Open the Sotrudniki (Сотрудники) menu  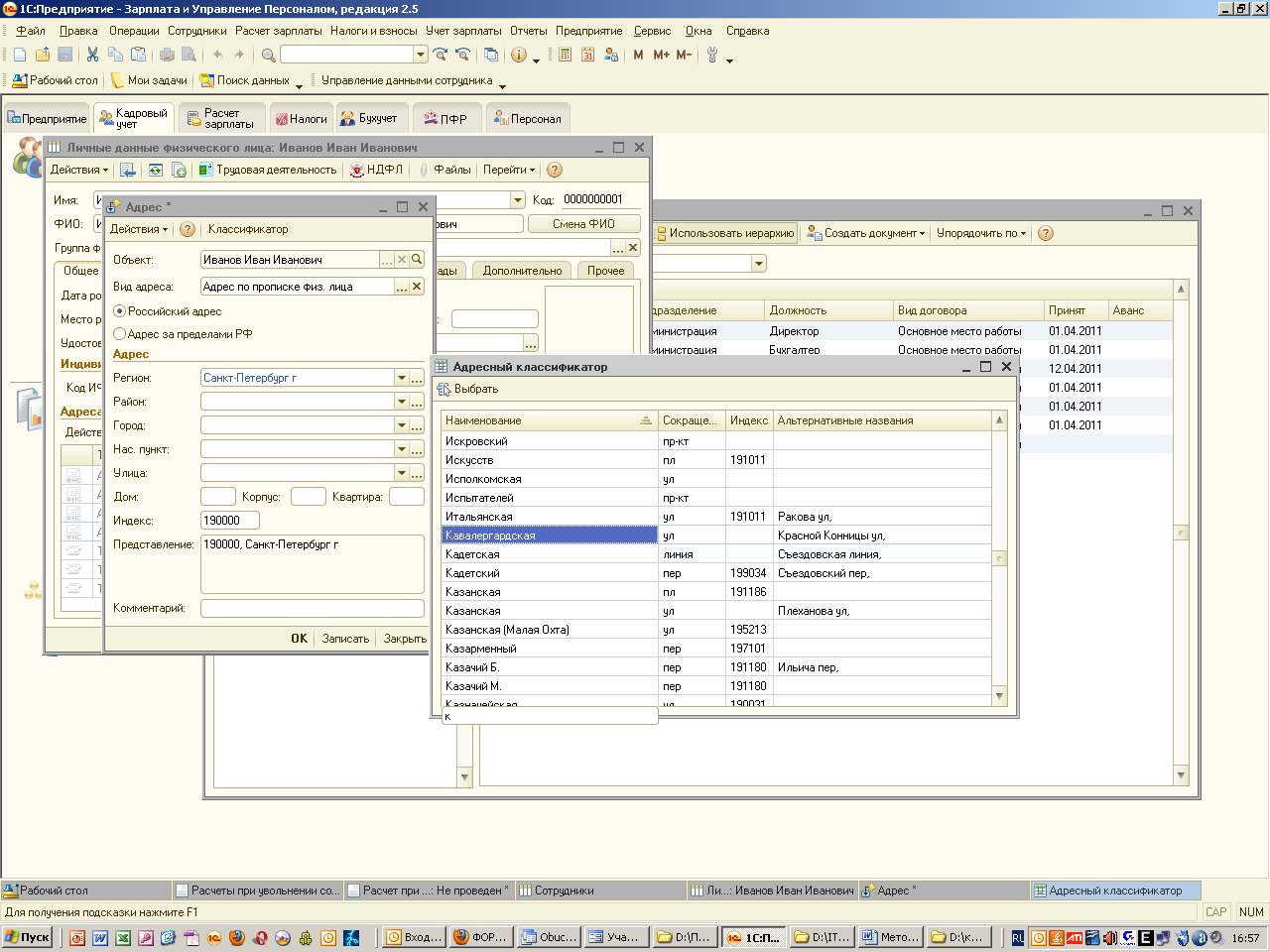point(196,31)
